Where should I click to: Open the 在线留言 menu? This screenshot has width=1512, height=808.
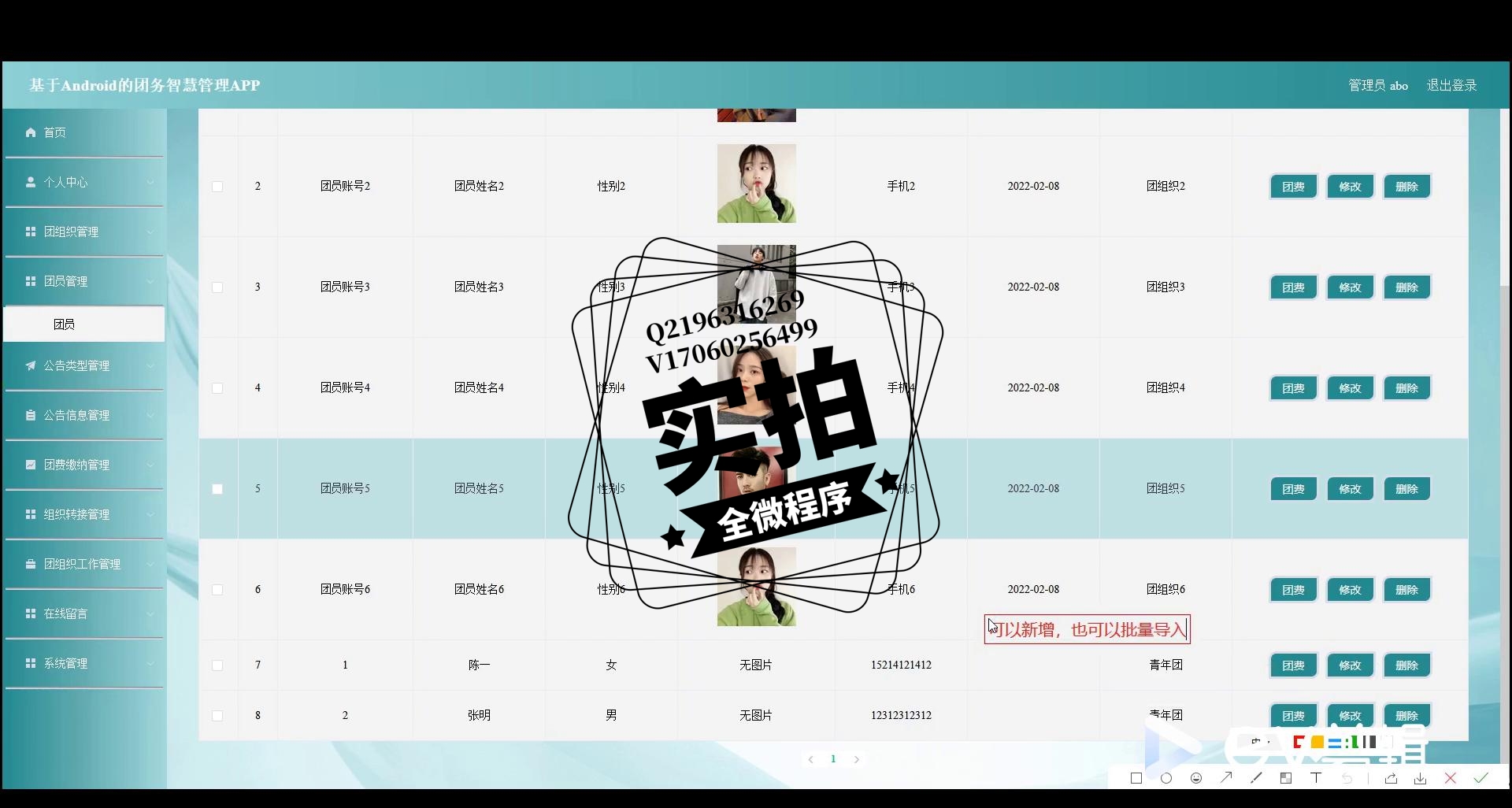(x=84, y=613)
